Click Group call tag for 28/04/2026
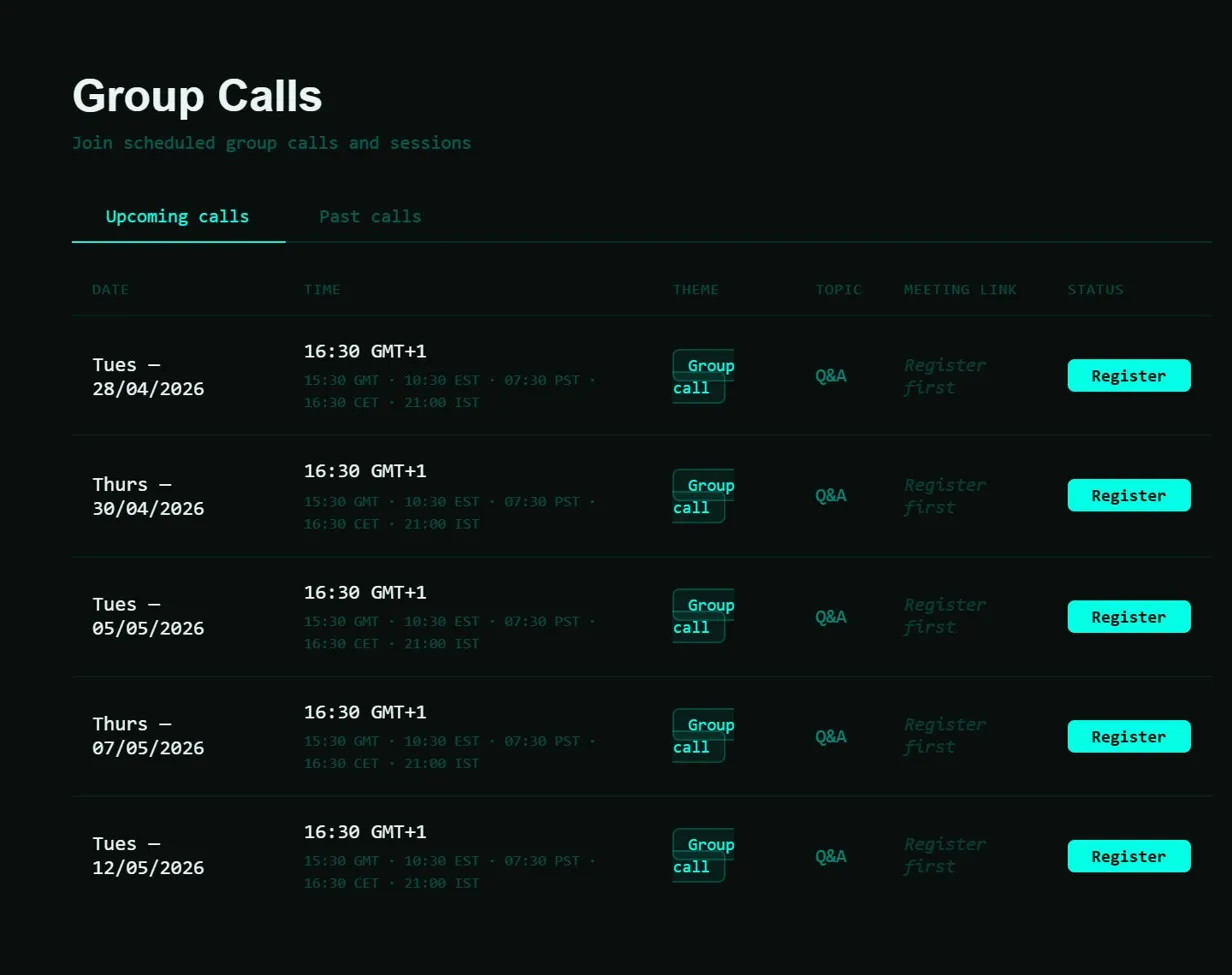The image size is (1232, 975). click(x=703, y=377)
